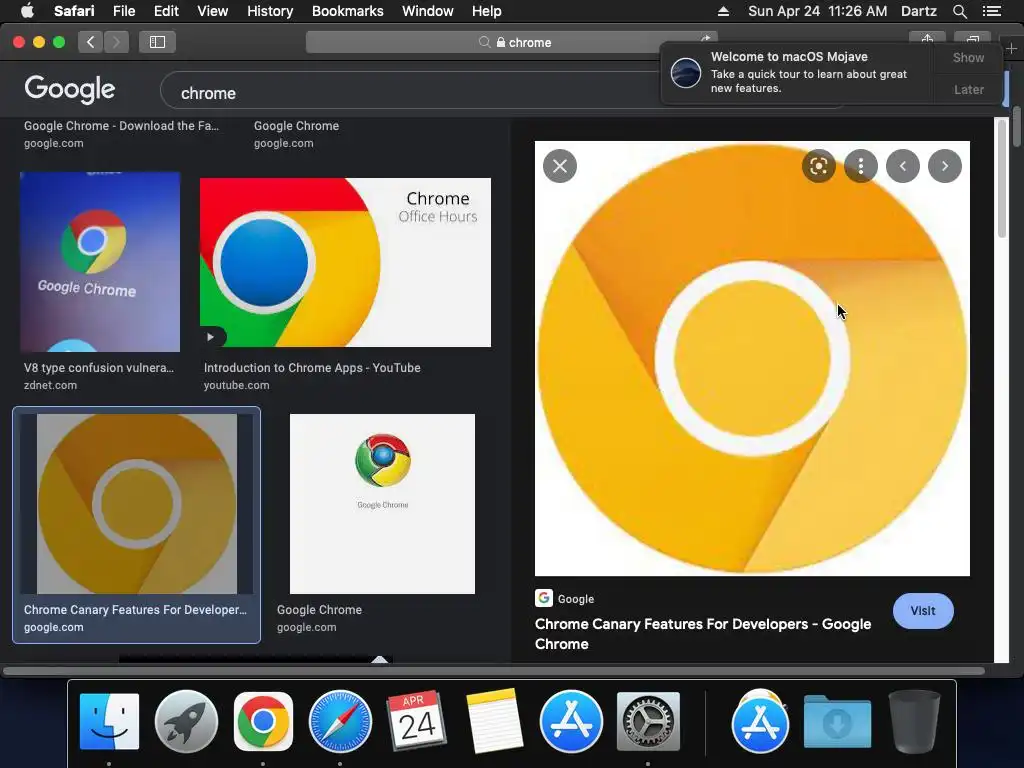The height and width of the screenshot is (768, 1024).
Task: Click zdnet.com source text
Action: click(50, 385)
